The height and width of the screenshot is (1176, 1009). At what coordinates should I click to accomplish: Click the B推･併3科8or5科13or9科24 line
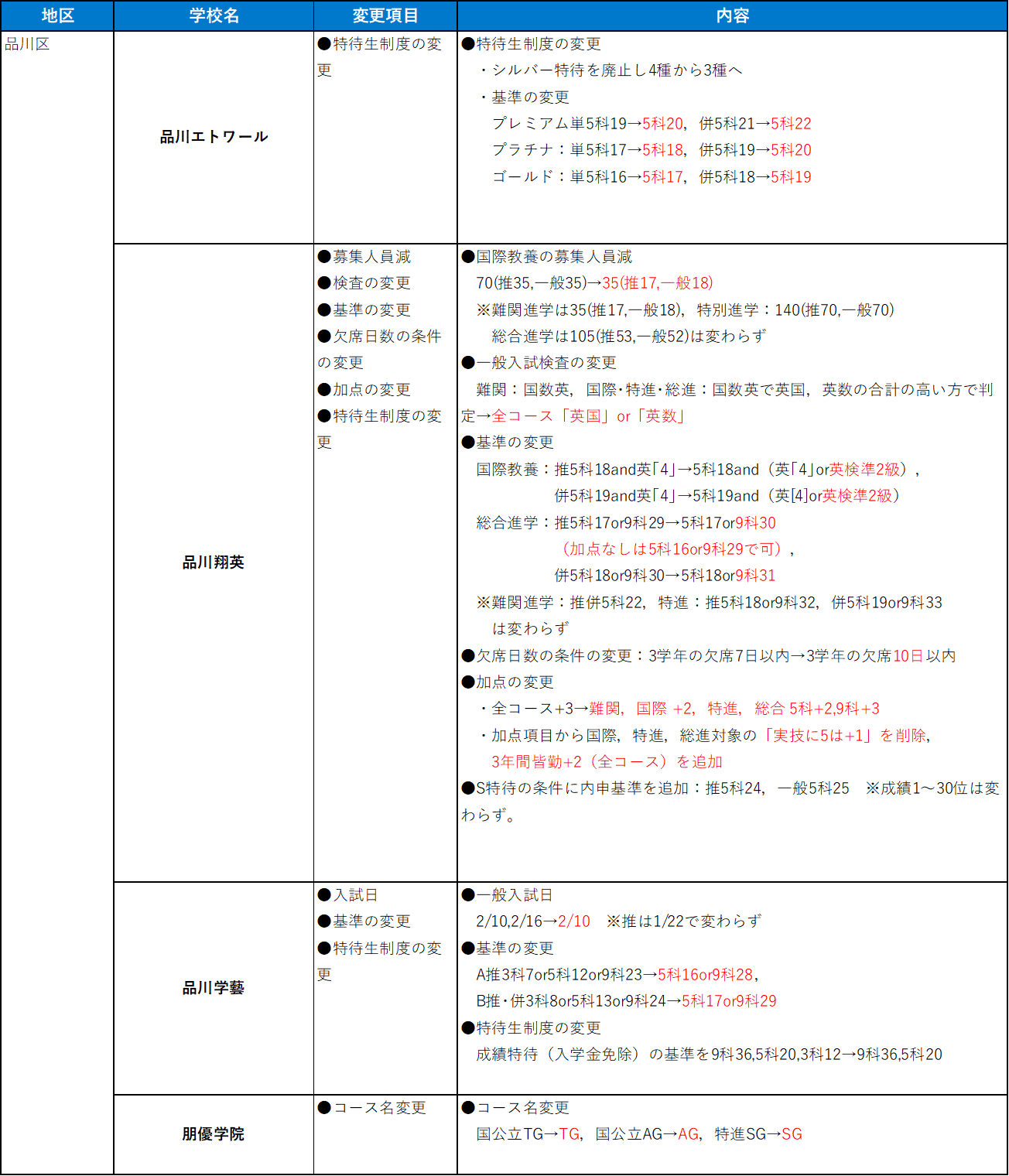[x=626, y=1001]
